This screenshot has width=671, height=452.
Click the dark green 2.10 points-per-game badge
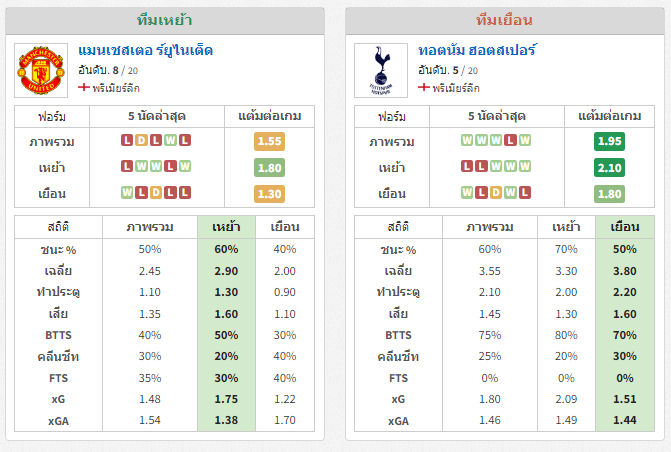pyautogui.click(x=609, y=167)
